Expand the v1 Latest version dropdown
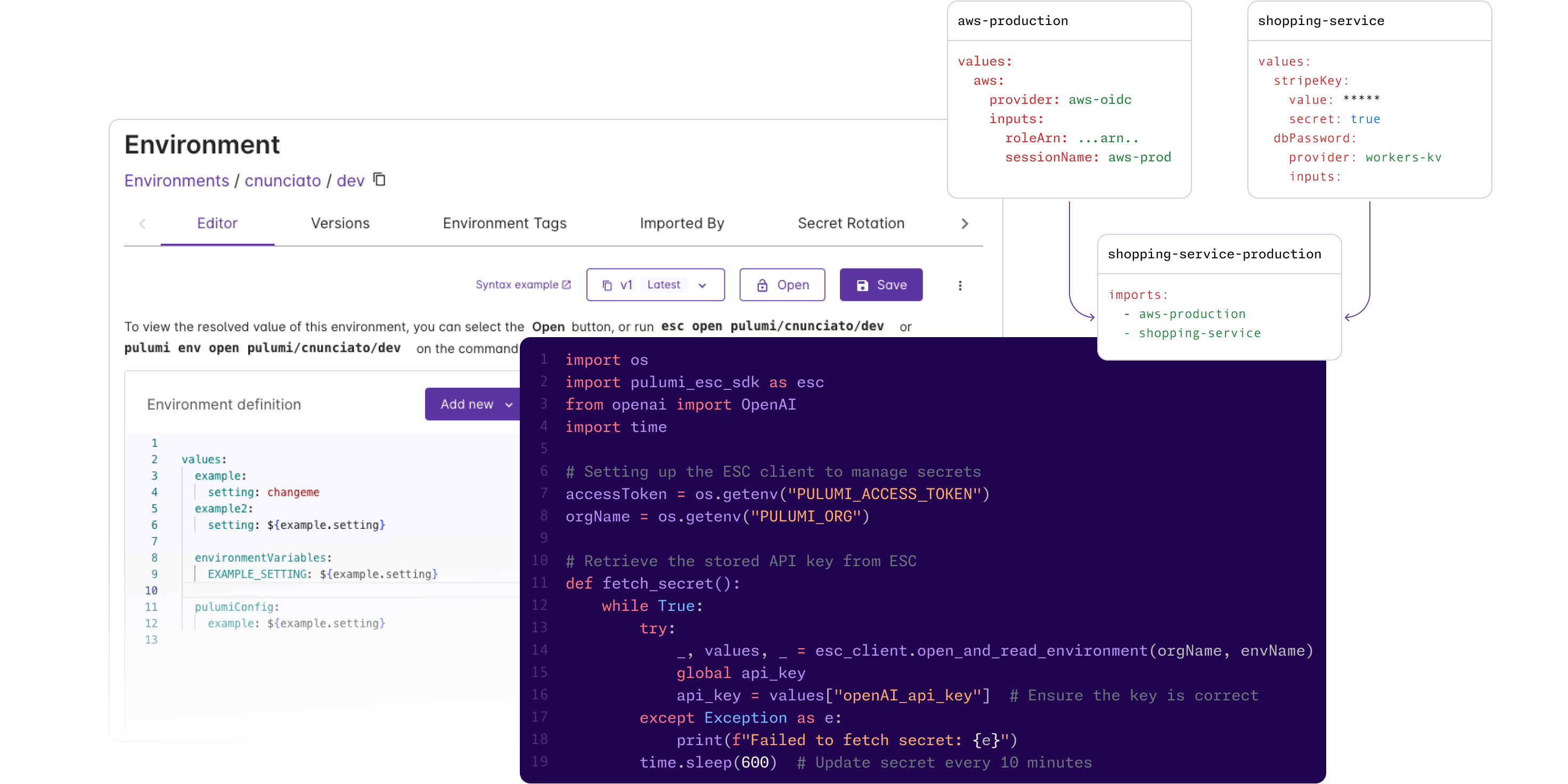This screenshot has width=1568, height=784. (703, 285)
